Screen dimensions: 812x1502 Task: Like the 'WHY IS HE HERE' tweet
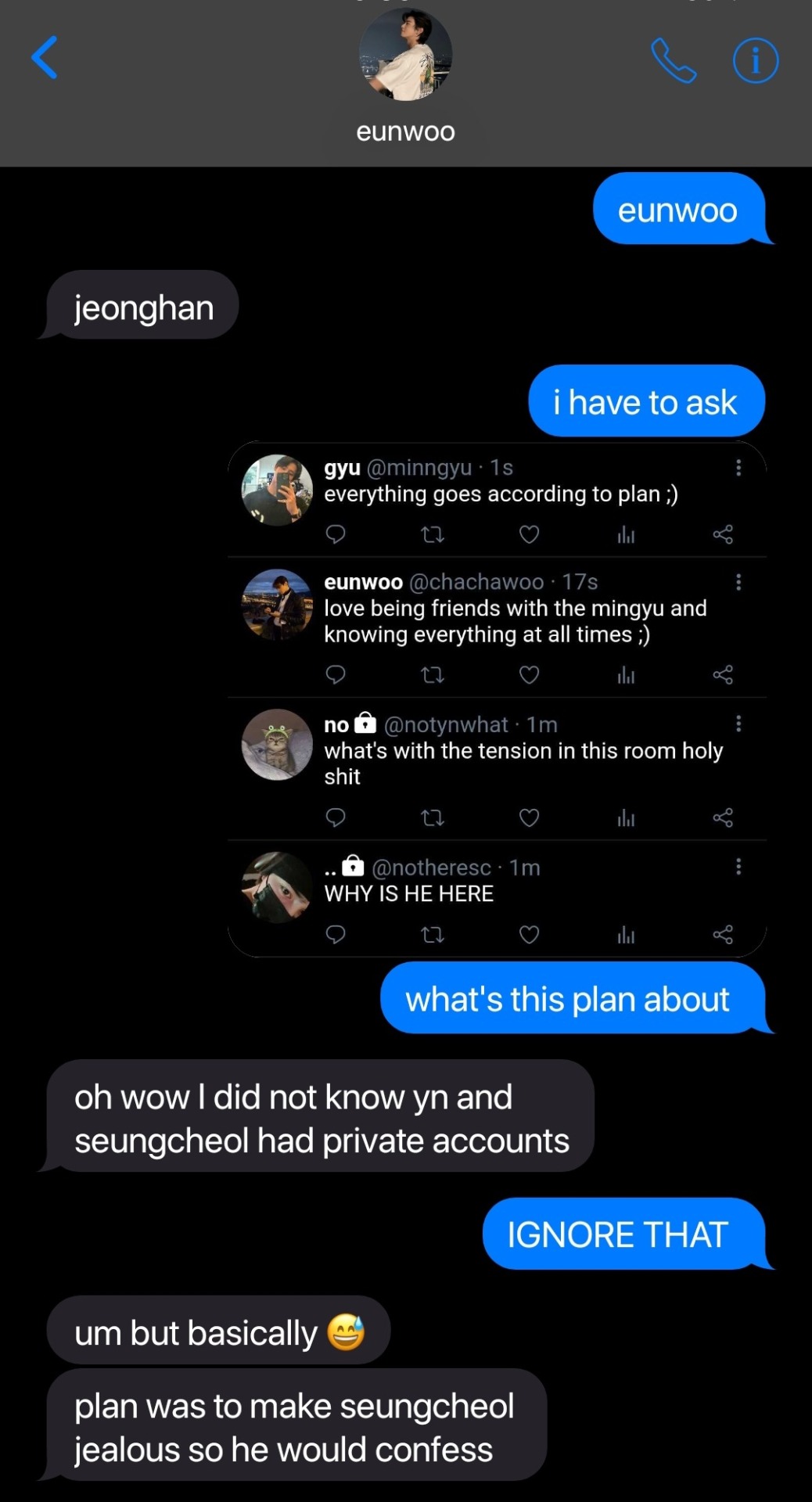tap(530, 934)
